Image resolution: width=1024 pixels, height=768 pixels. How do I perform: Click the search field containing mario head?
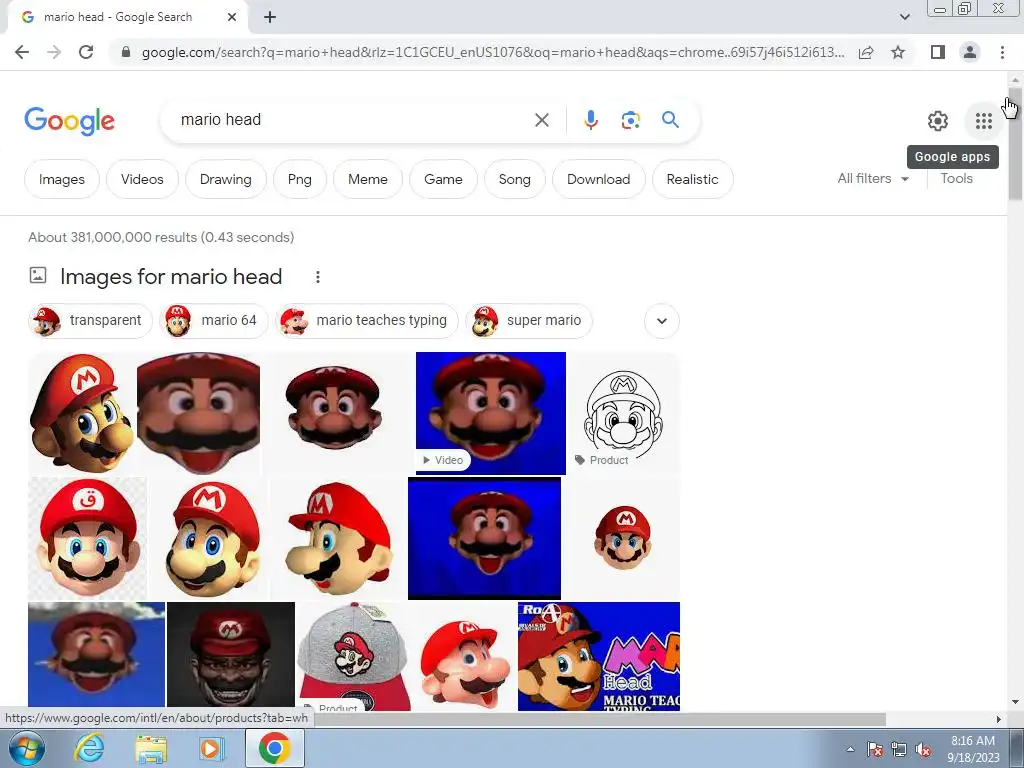coord(353,120)
